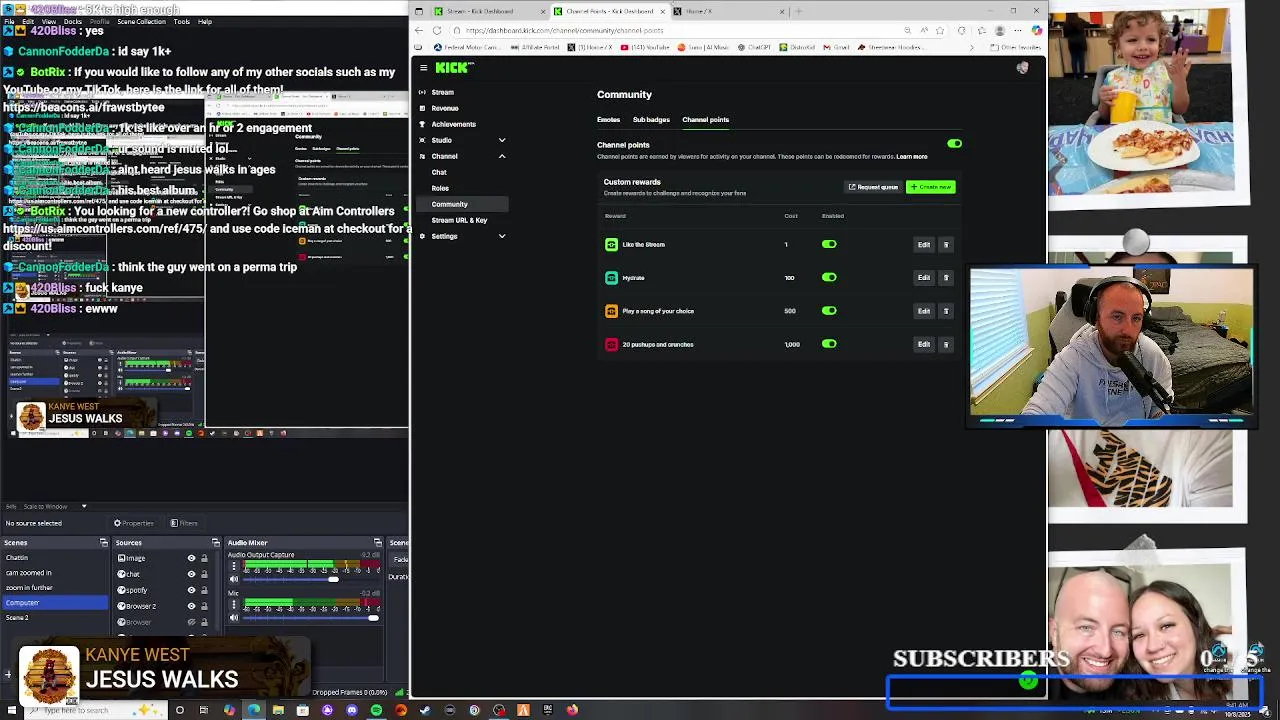Open the browser settings and more menu
Screen dimensions: 1280x720
(1017, 30)
